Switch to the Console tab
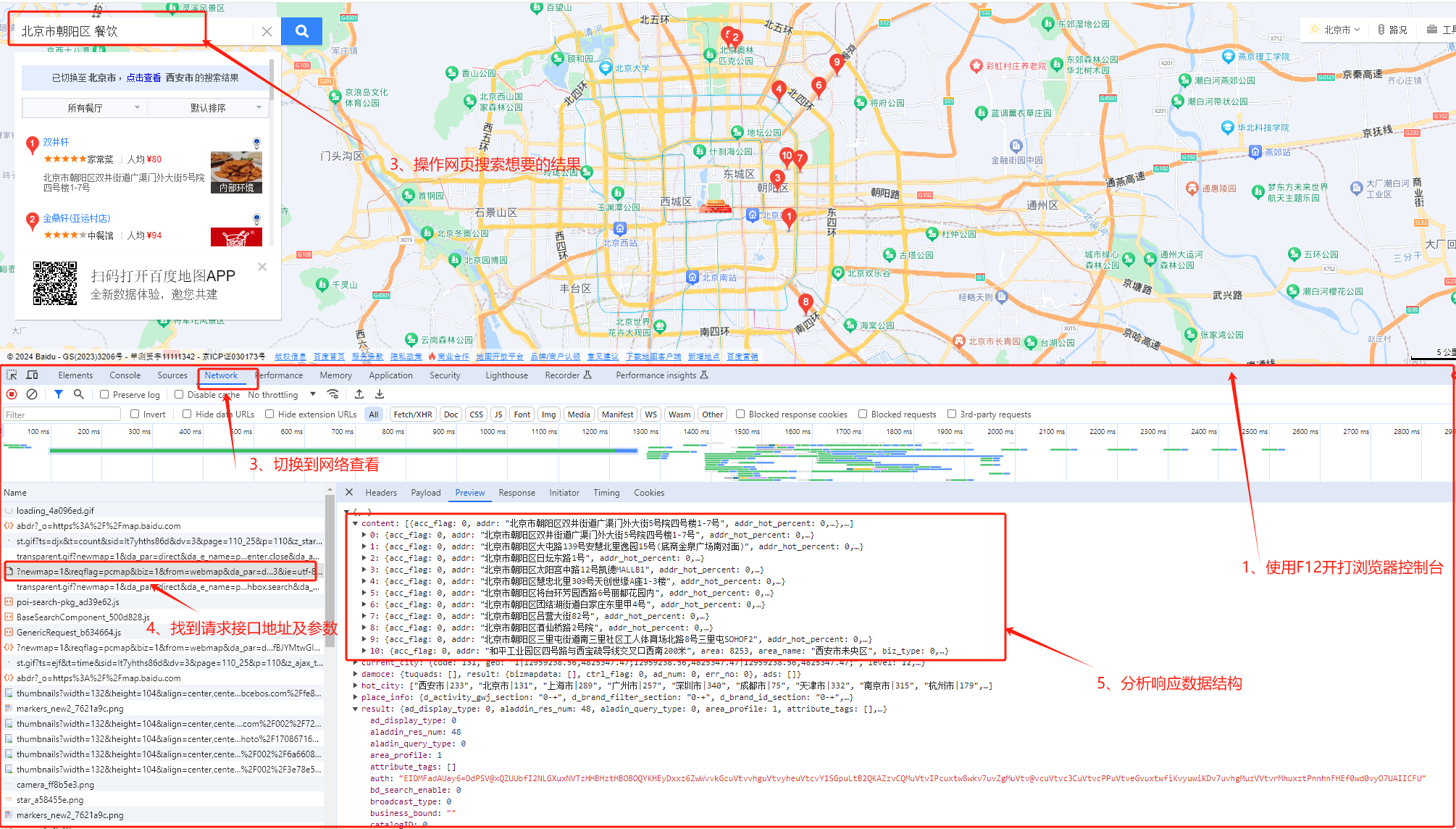The height and width of the screenshot is (829, 1456). click(x=125, y=375)
